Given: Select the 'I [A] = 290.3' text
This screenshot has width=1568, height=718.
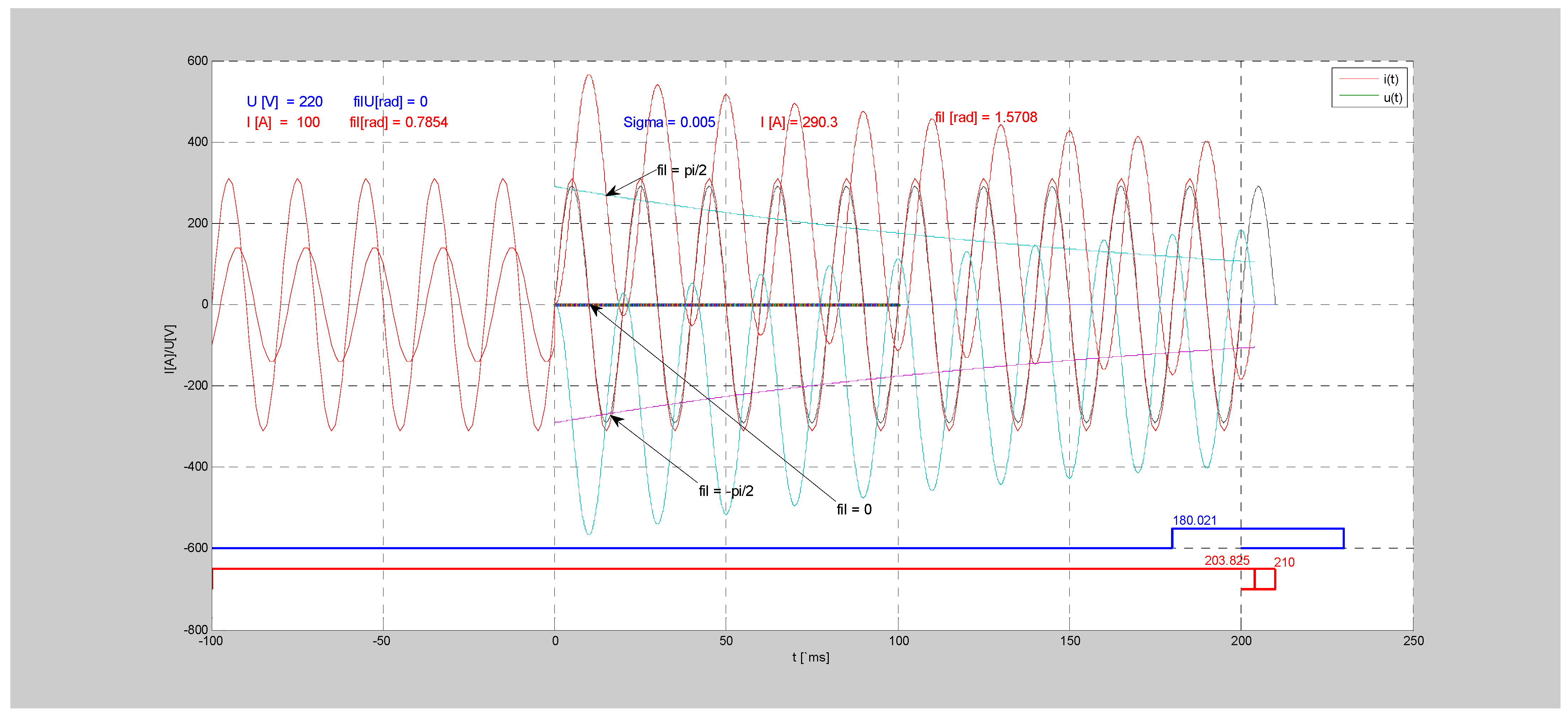Looking at the screenshot, I should point(799,122).
